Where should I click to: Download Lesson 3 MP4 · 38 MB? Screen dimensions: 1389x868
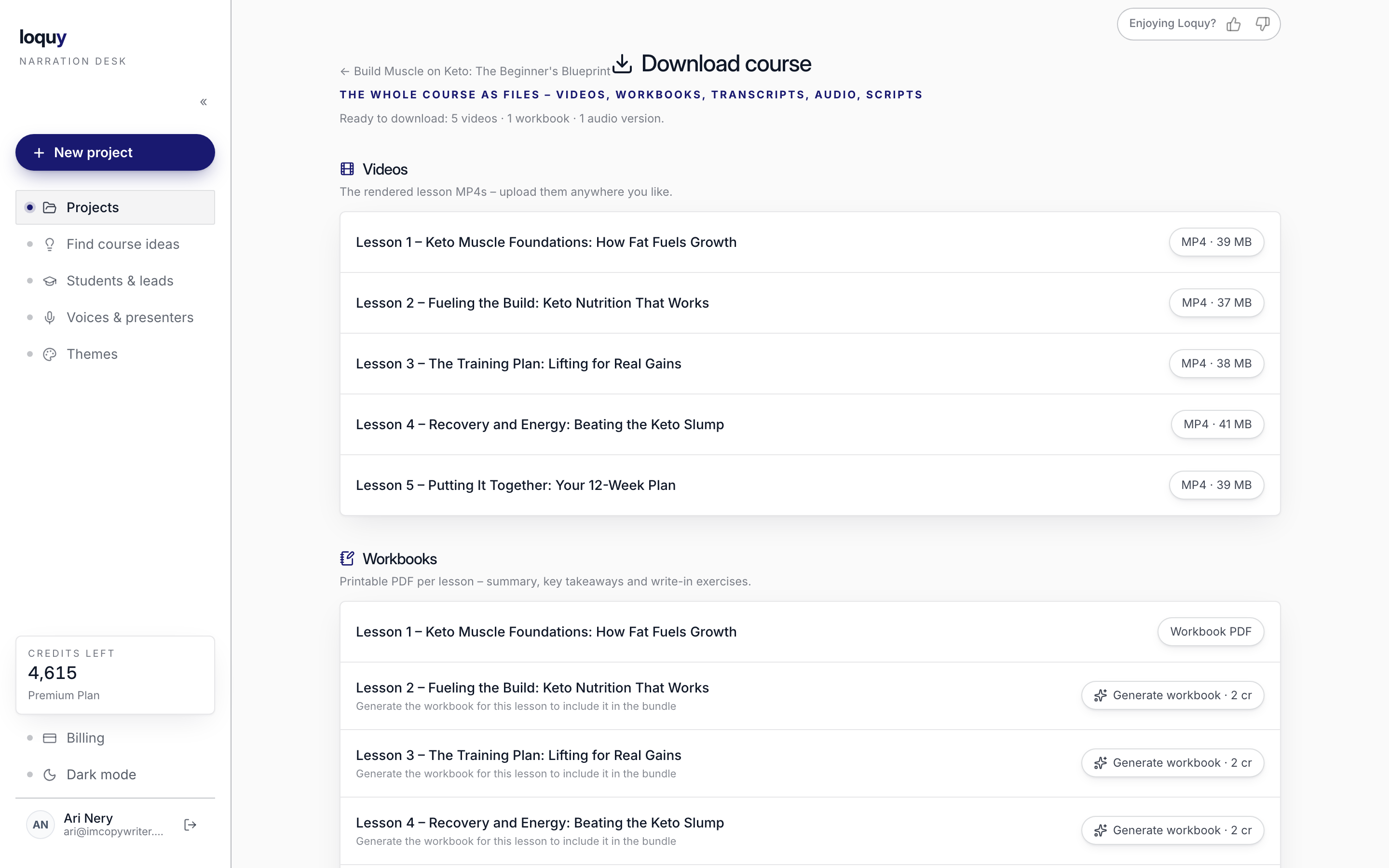coord(1216,364)
